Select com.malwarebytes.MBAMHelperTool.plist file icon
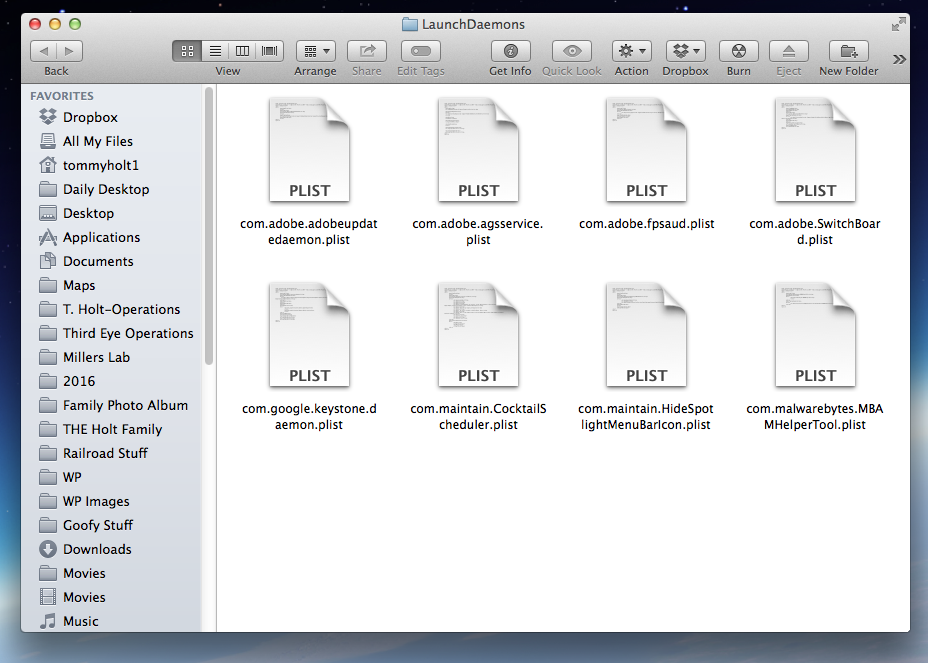The image size is (928, 663). click(815, 335)
